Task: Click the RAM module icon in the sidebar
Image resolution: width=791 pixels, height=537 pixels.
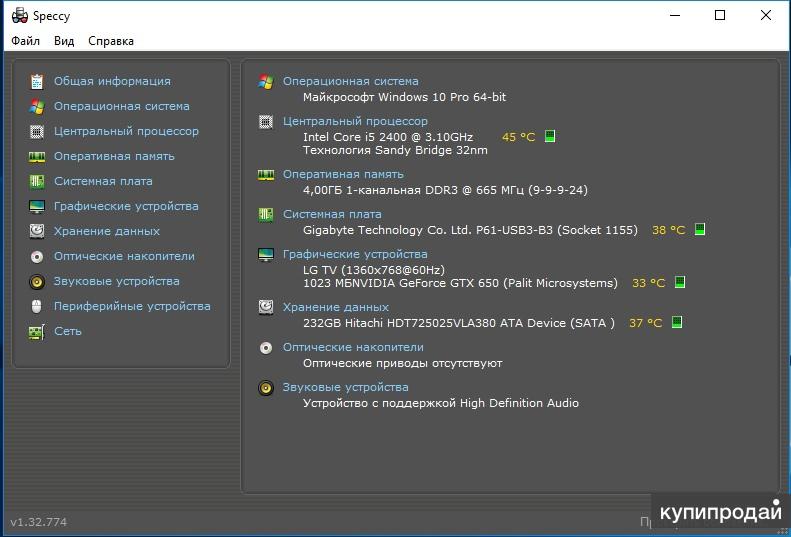Action: click(x=37, y=156)
